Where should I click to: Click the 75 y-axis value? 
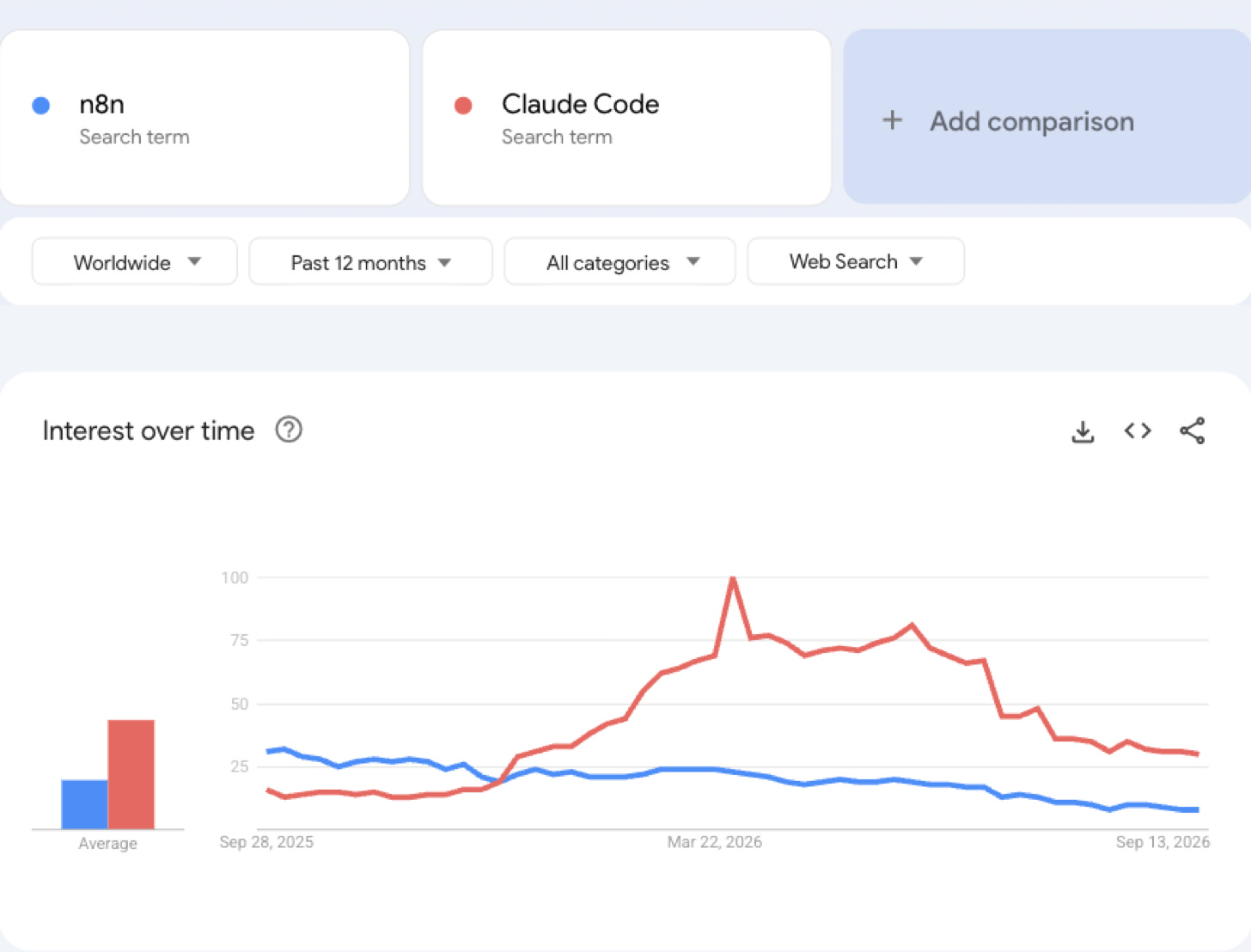[x=239, y=640]
